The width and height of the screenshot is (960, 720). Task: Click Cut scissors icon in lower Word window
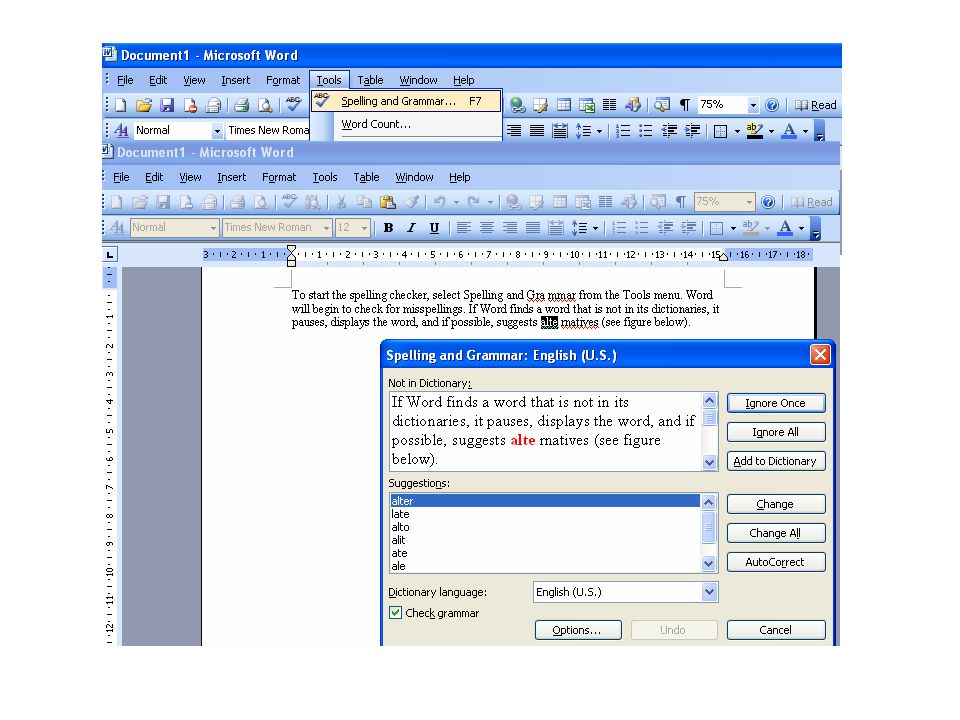(341, 202)
